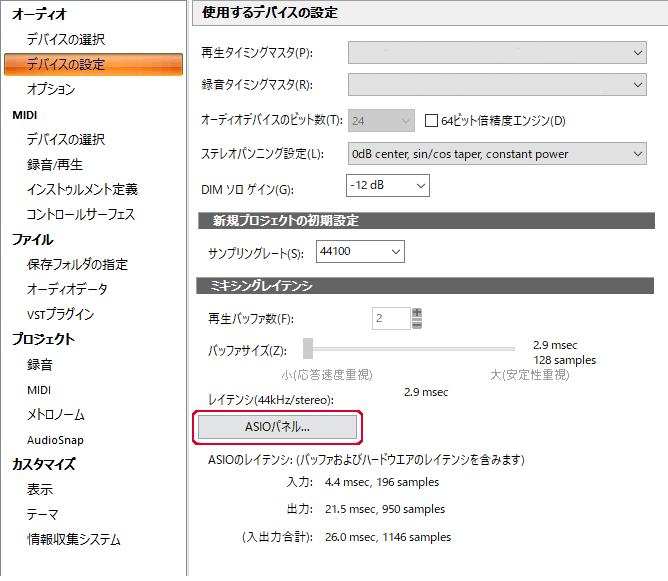
Task: Click オーディオ category header
Action: point(39,14)
